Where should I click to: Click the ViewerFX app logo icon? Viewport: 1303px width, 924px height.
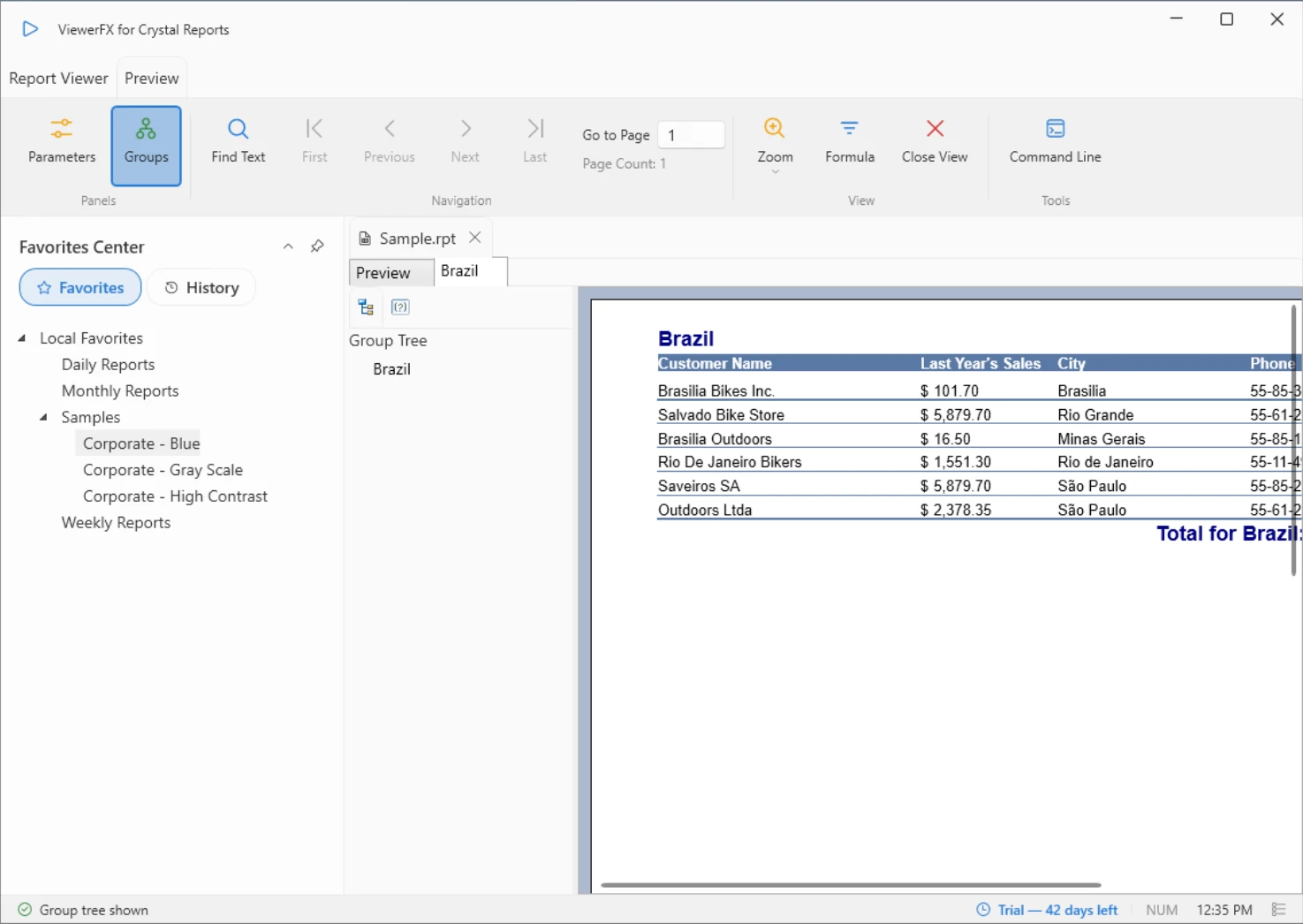pos(30,29)
